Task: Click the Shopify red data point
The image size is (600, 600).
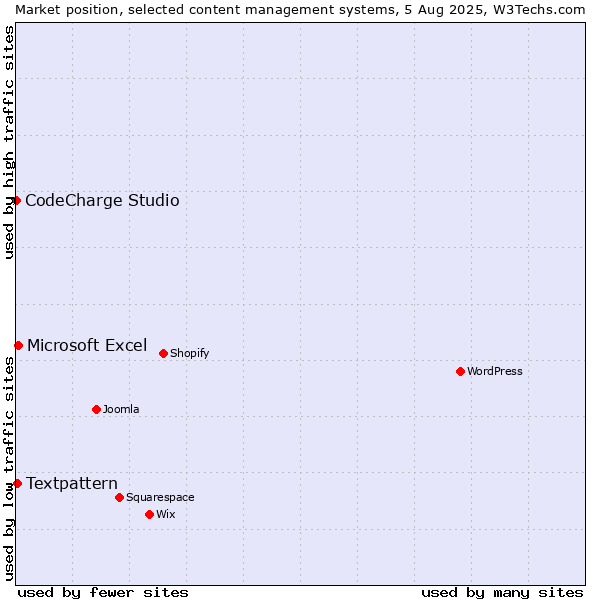Action: point(163,353)
